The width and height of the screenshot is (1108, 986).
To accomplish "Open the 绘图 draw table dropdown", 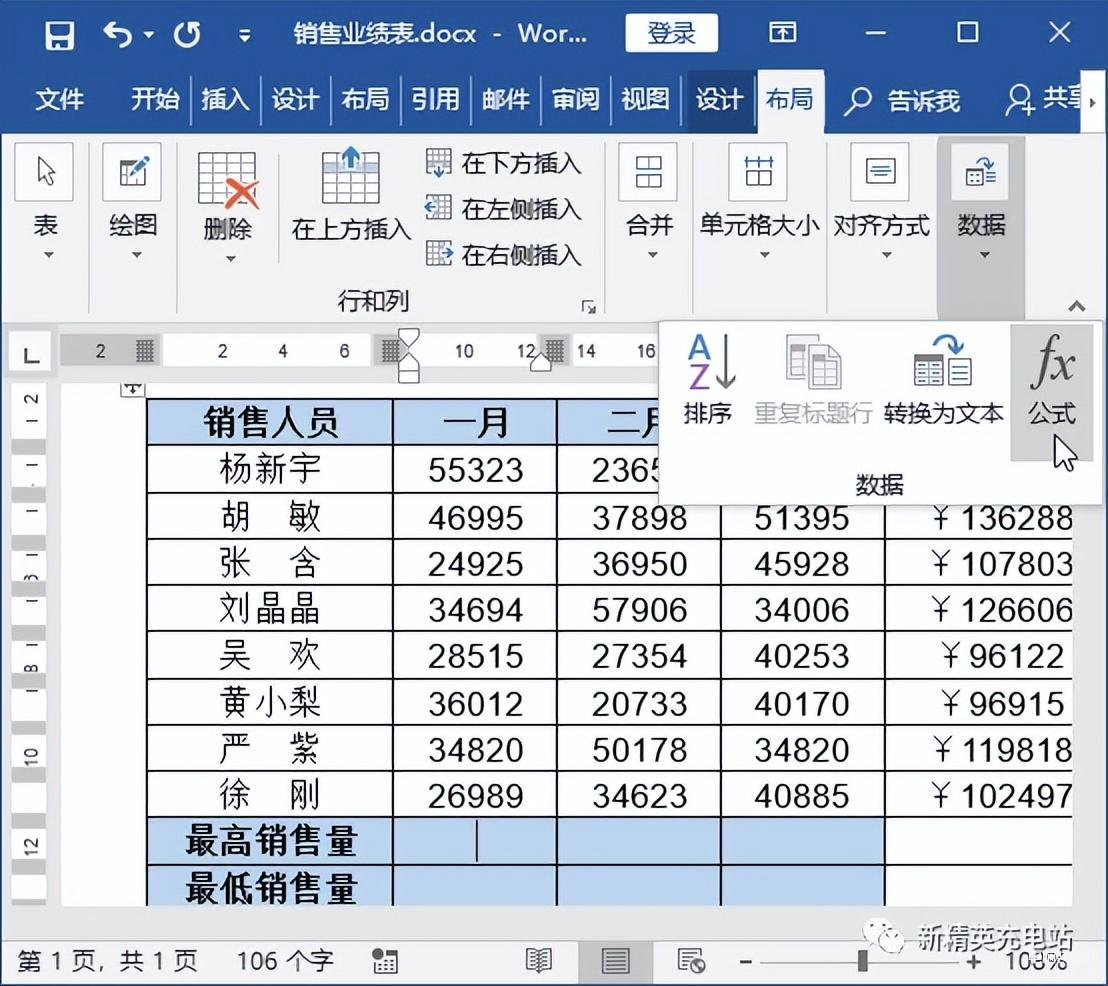I will (133, 203).
